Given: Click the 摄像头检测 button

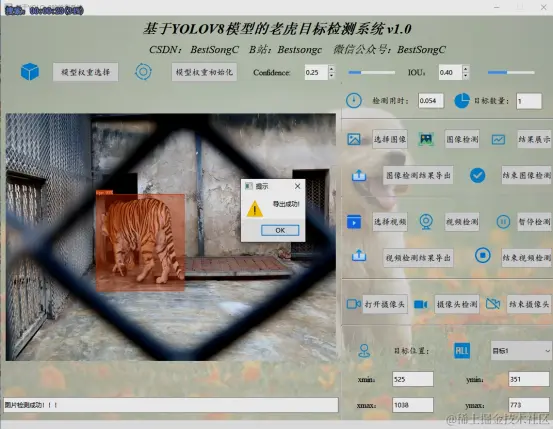Looking at the screenshot, I should (457, 304).
